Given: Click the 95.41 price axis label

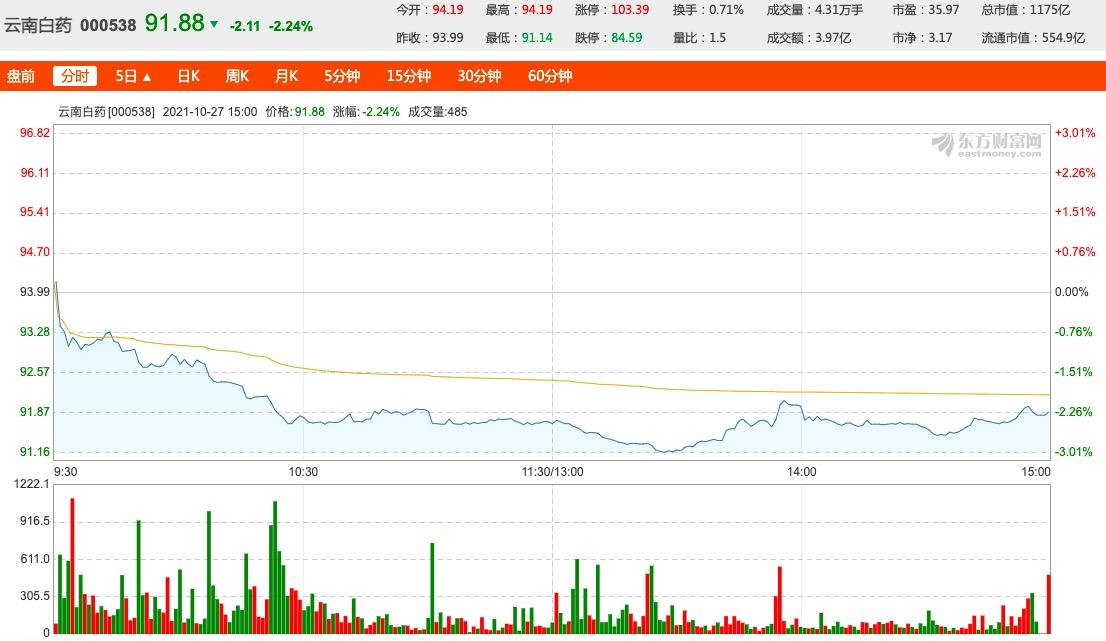Looking at the screenshot, I should click(35, 212).
